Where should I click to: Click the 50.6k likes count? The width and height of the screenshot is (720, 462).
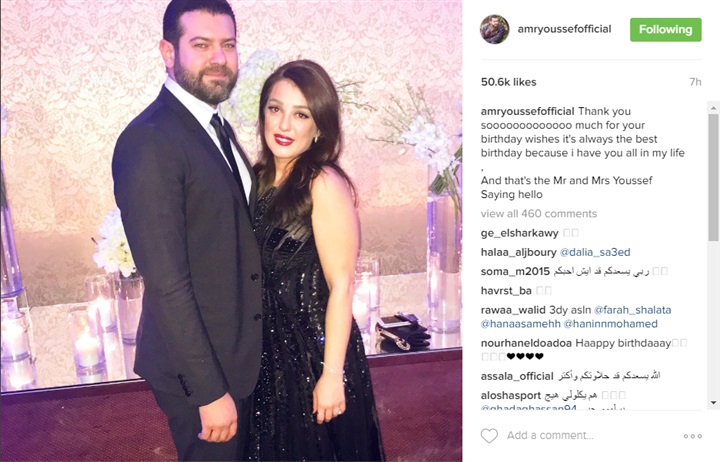[x=508, y=82]
